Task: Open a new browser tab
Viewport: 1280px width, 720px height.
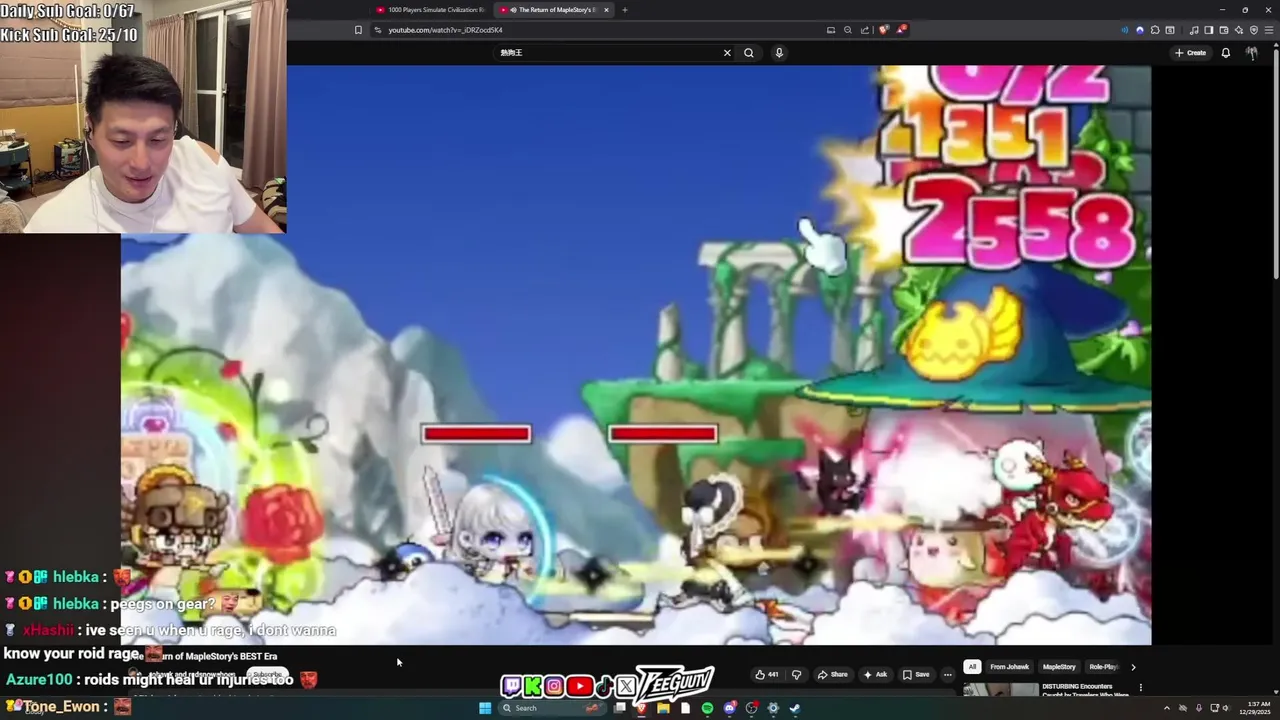Action: 625,10
